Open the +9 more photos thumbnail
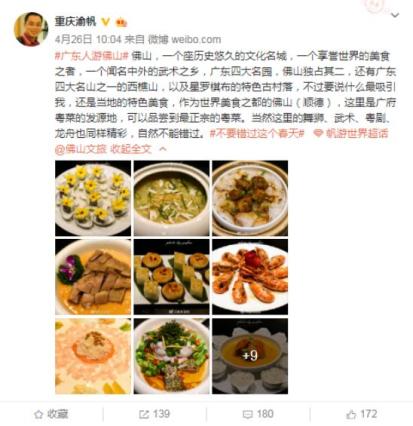This screenshot has height=426, width=413. [250, 356]
